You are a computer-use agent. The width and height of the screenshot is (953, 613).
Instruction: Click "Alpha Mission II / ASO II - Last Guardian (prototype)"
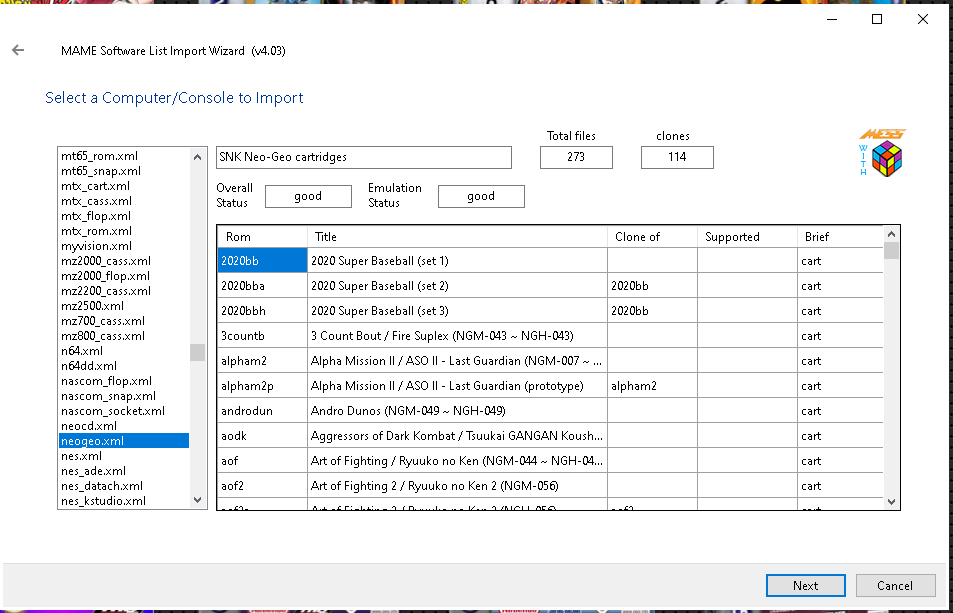(447, 386)
